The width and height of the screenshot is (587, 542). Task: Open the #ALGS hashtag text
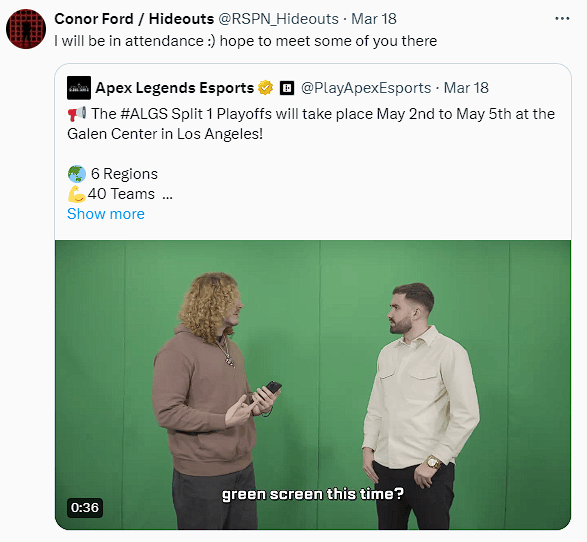tap(144, 114)
